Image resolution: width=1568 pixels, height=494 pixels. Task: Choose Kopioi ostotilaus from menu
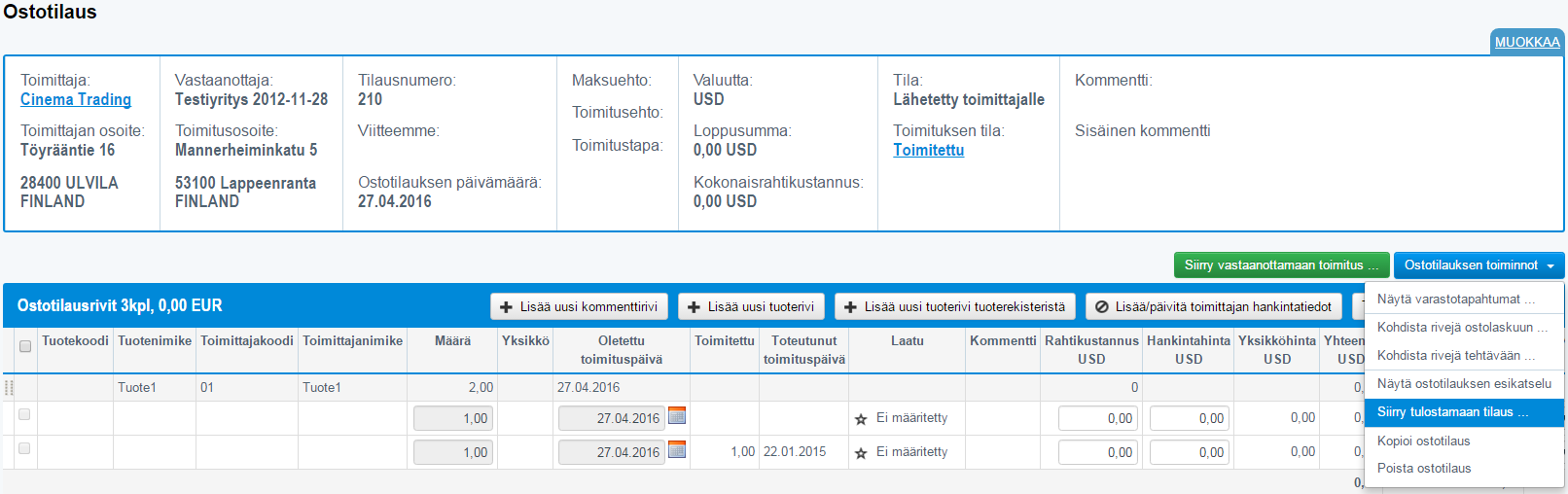coord(1423,441)
